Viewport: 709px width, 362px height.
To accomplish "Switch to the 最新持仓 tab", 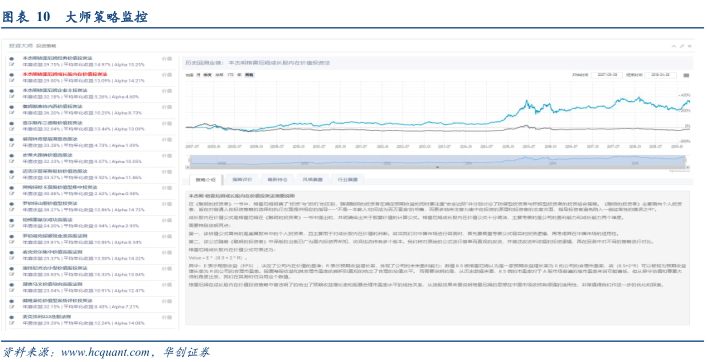I will [277, 180].
